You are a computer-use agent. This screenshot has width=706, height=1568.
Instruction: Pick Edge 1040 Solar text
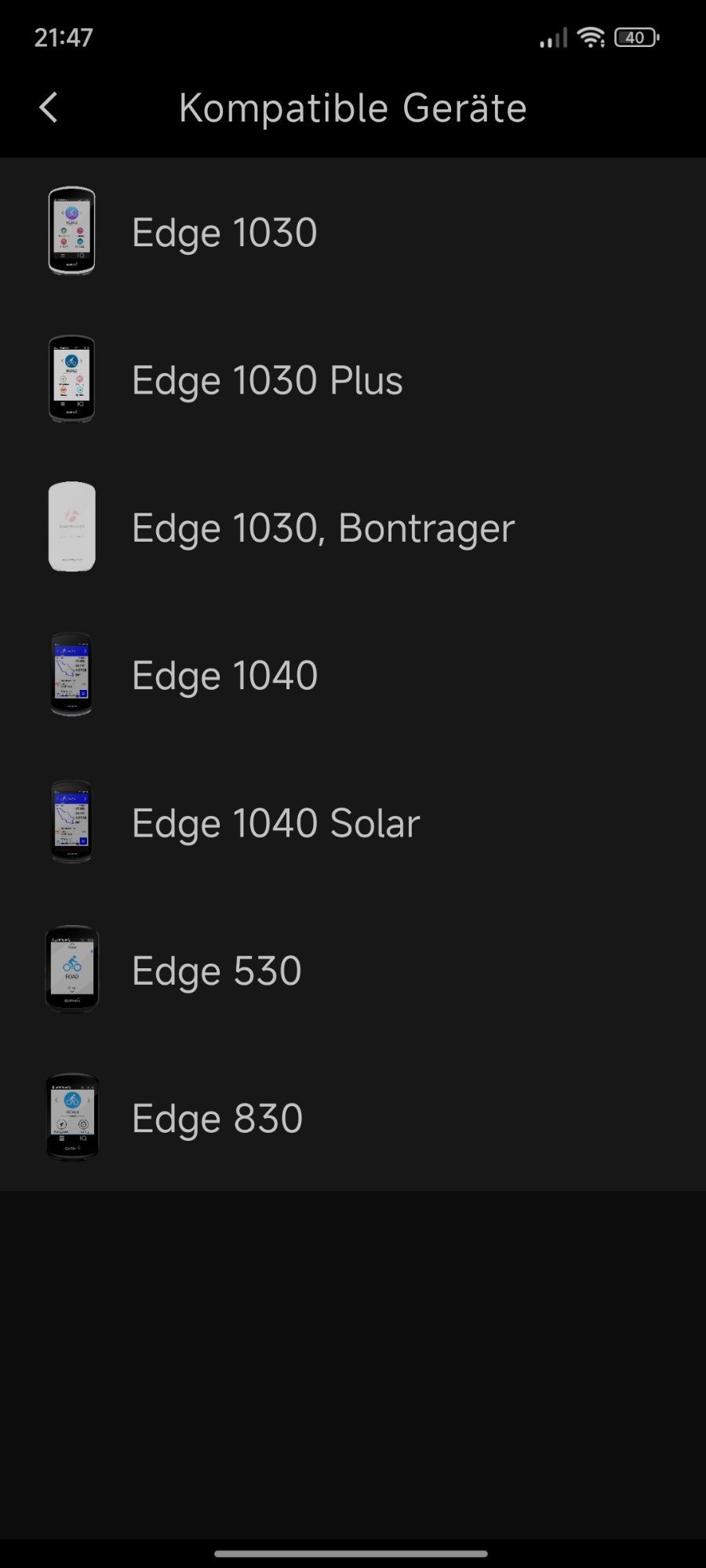click(276, 824)
